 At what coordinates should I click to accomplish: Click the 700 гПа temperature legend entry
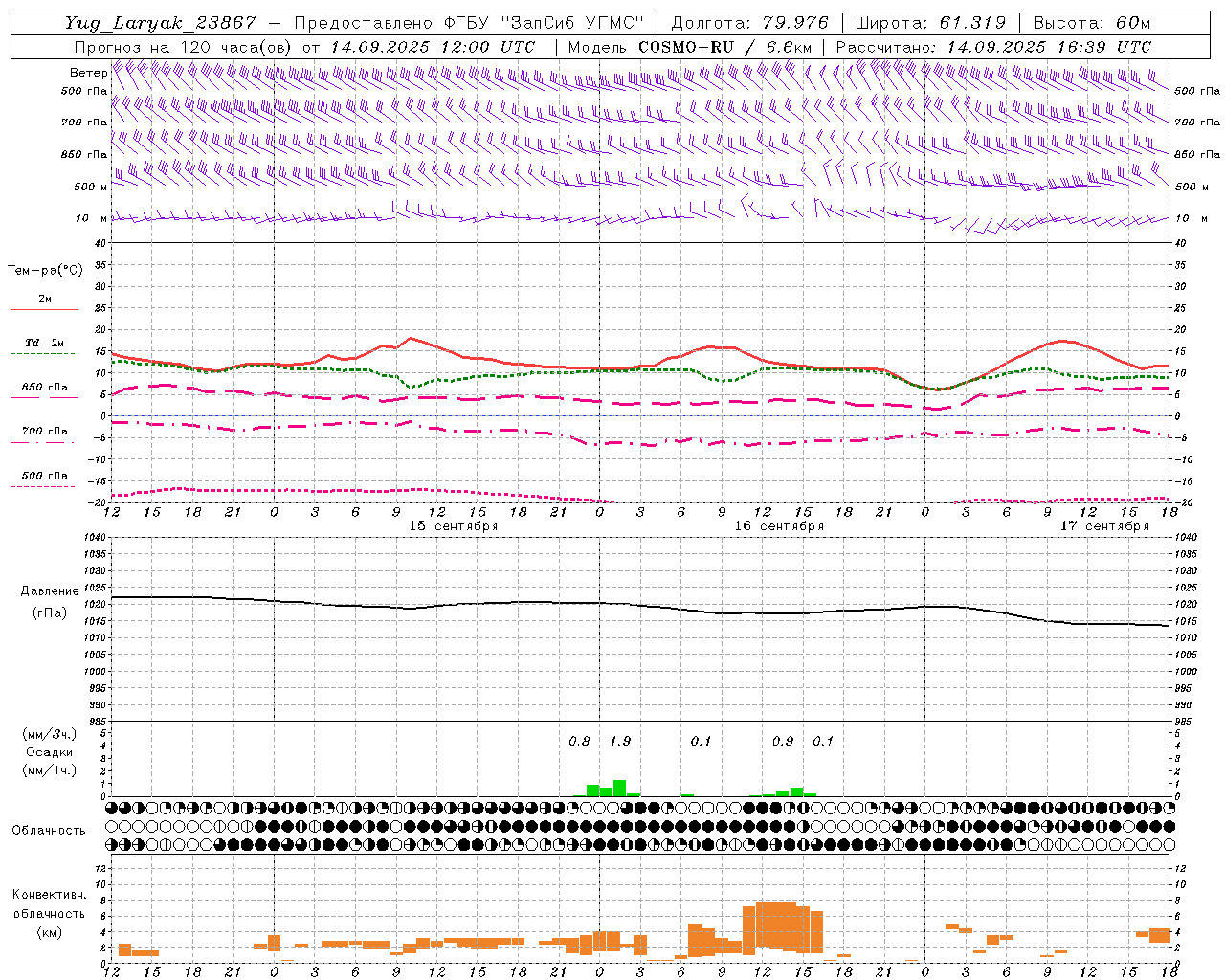point(44,432)
